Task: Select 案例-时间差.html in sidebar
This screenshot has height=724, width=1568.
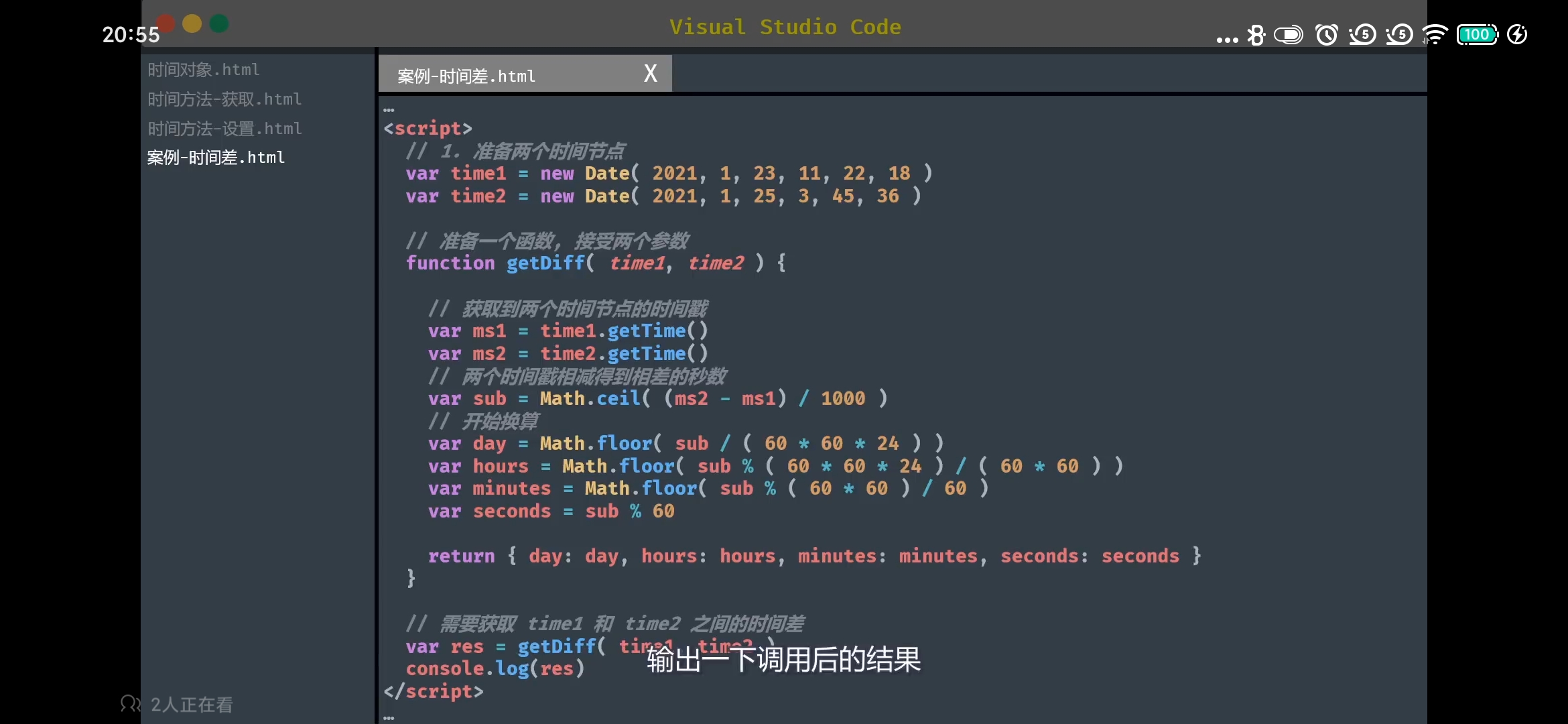Action: pyautogui.click(x=216, y=158)
